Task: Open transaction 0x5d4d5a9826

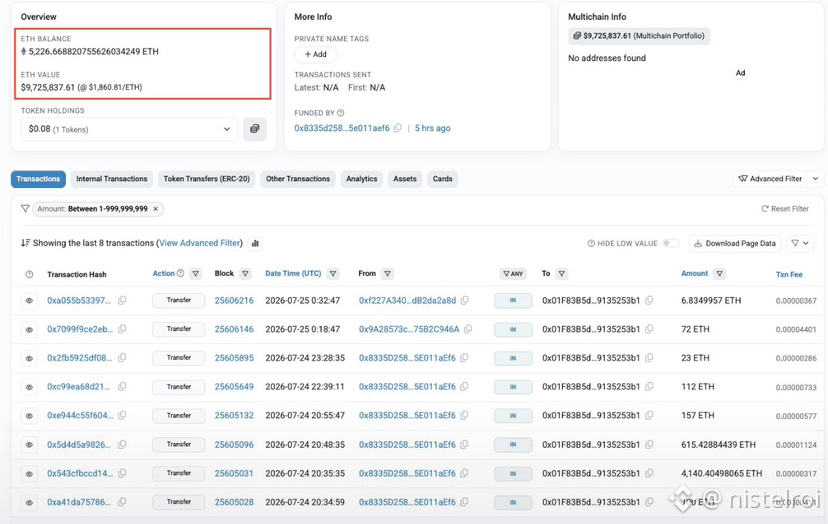Action: coord(79,444)
